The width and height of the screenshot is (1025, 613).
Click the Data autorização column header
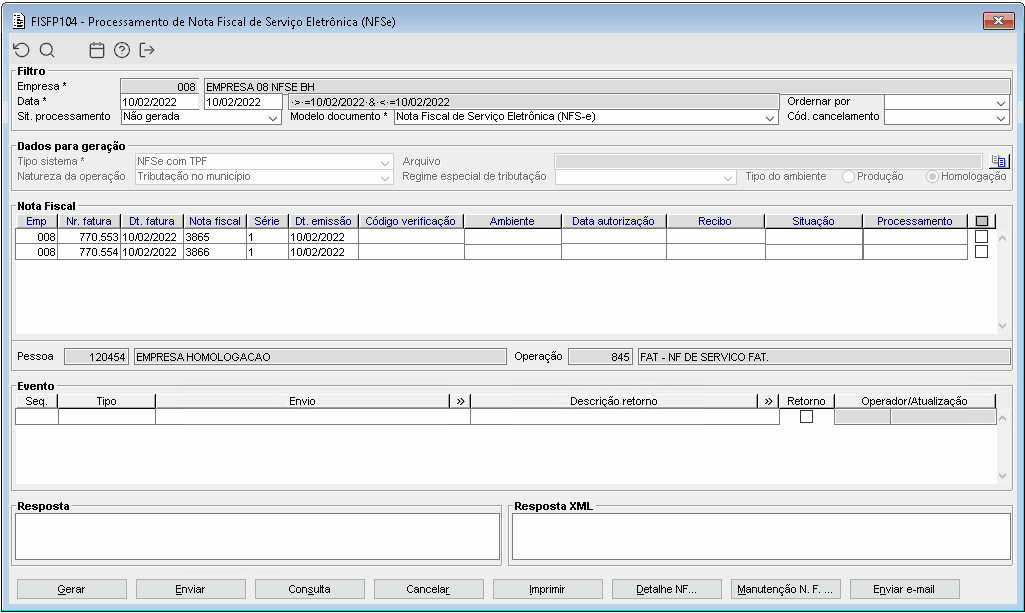(x=613, y=221)
